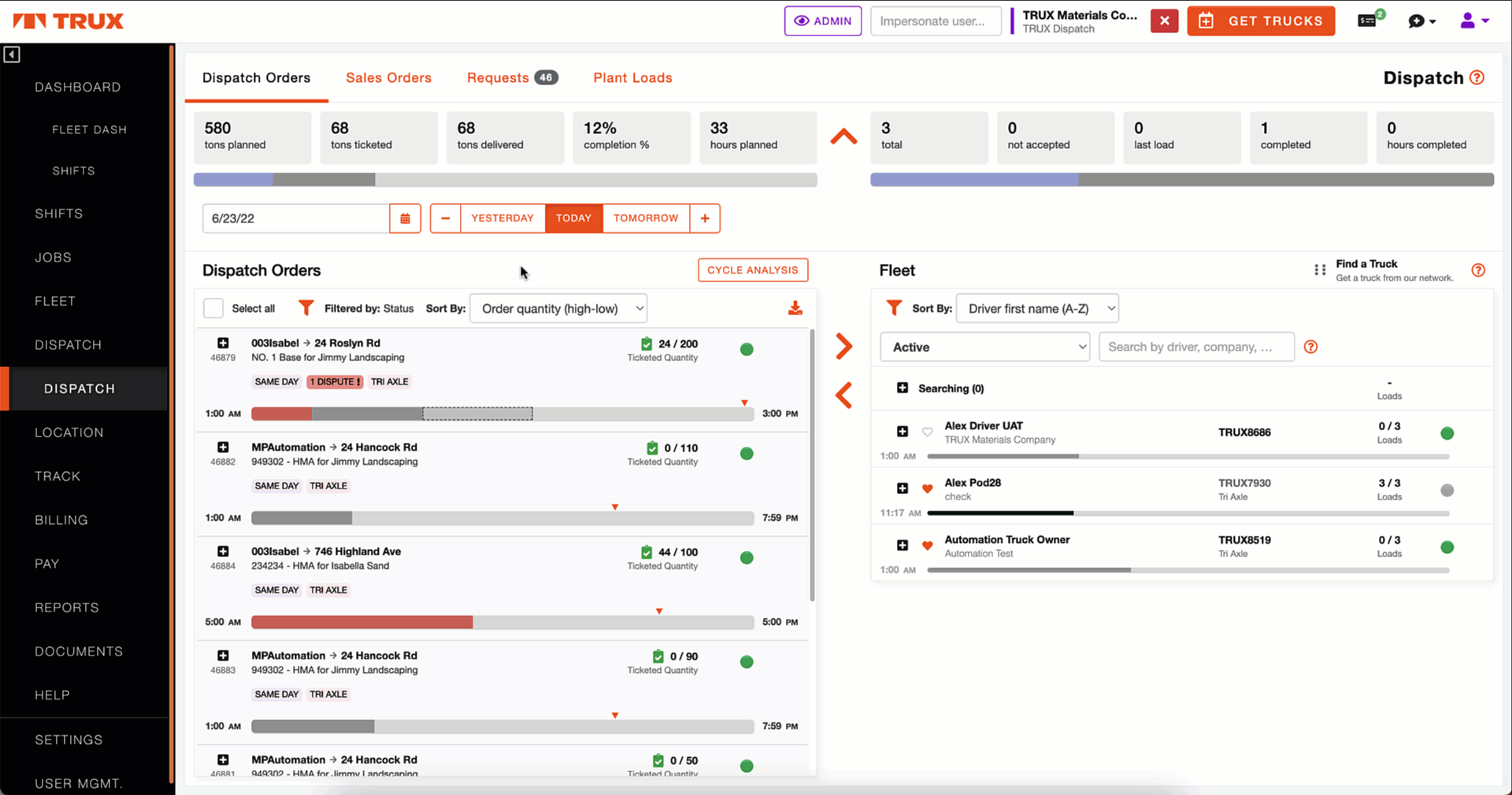Open REPORTS in sidebar
The width and height of the screenshot is (1512, 795).
click(x=67, y=607)
